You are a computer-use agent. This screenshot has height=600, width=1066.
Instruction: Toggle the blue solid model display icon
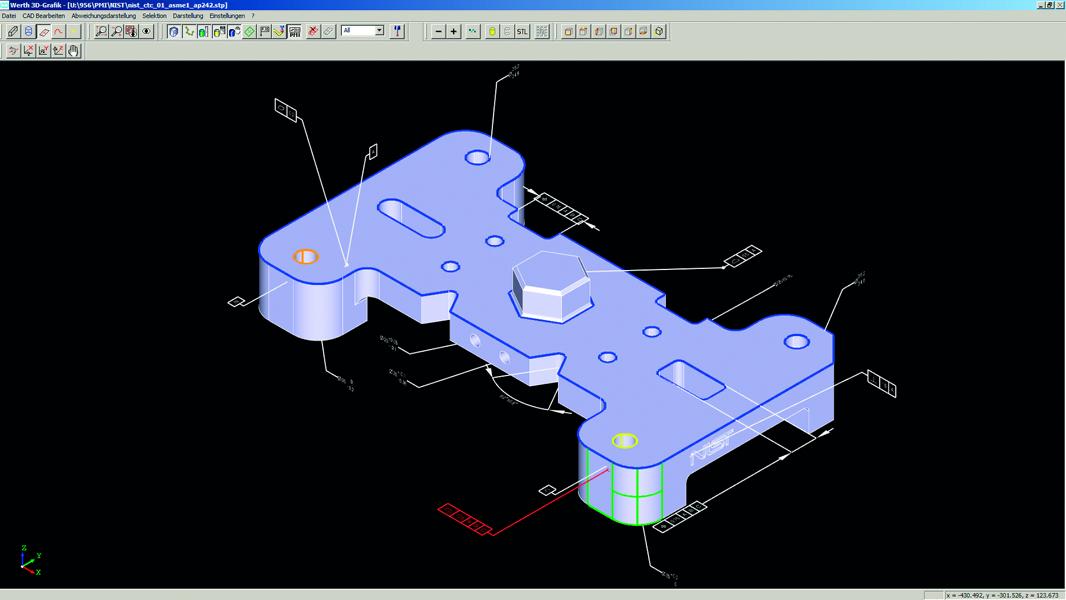pos(174,31)
